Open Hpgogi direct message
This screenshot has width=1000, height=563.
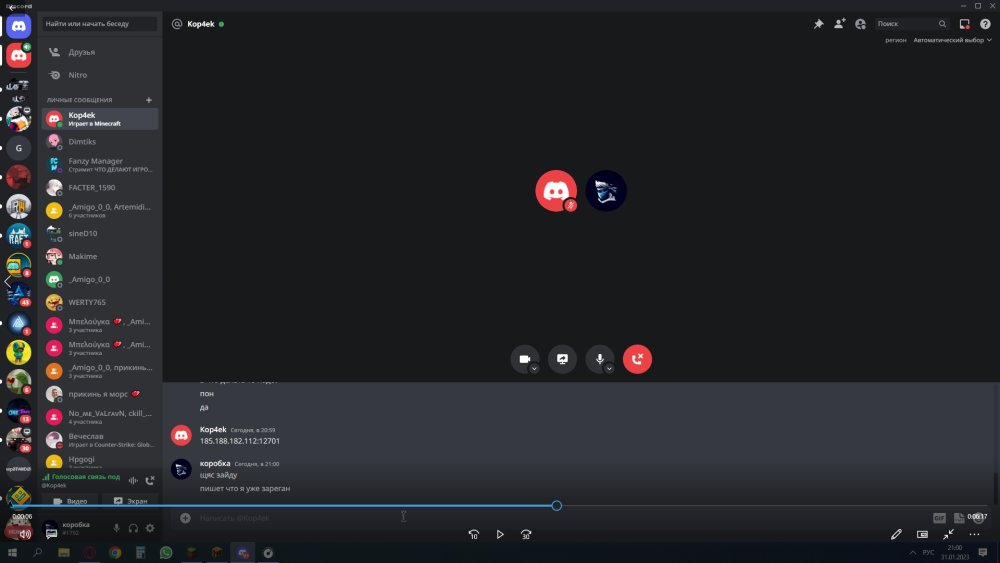click(100, 461)
